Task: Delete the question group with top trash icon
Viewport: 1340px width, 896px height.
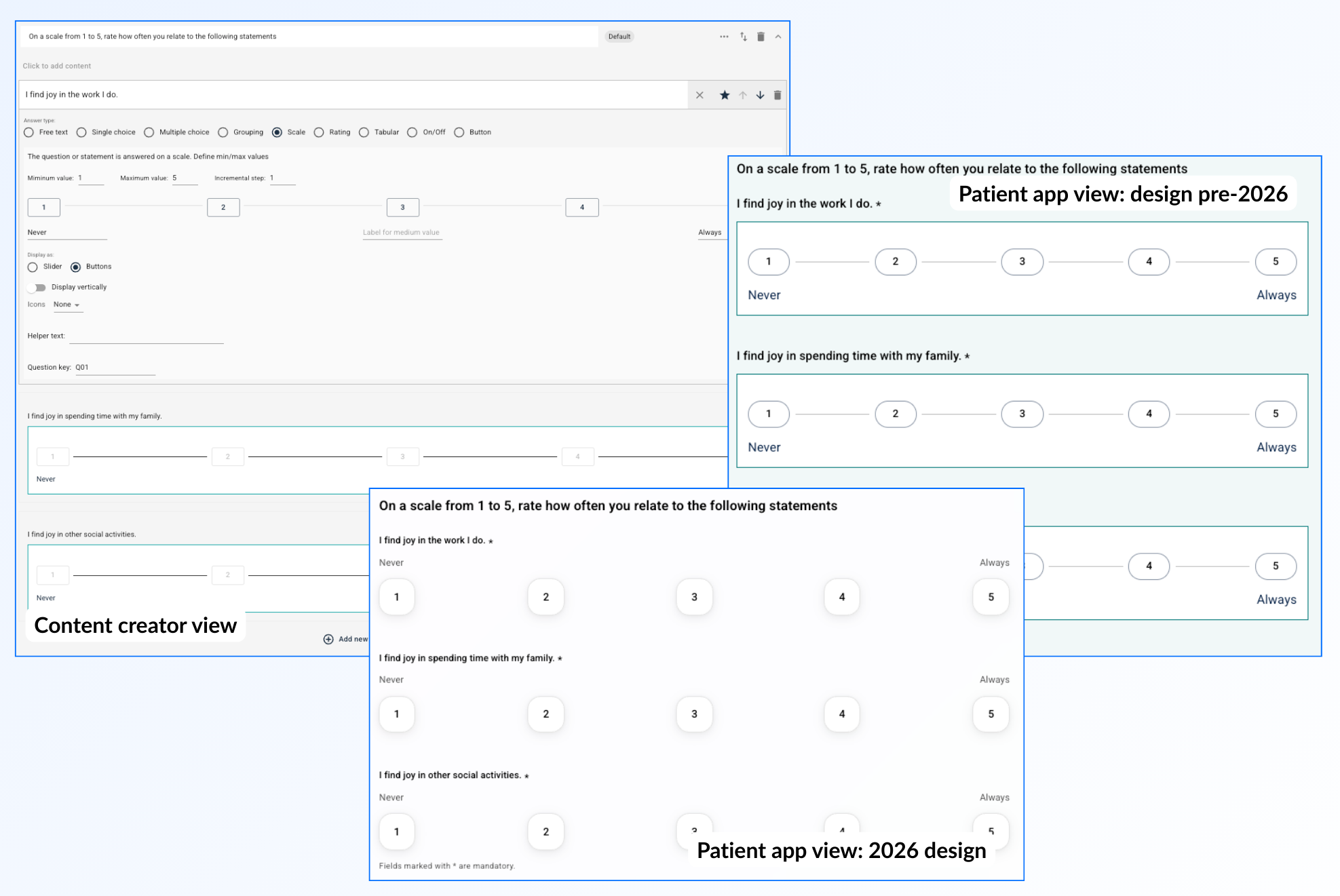Action: point(761,37)
